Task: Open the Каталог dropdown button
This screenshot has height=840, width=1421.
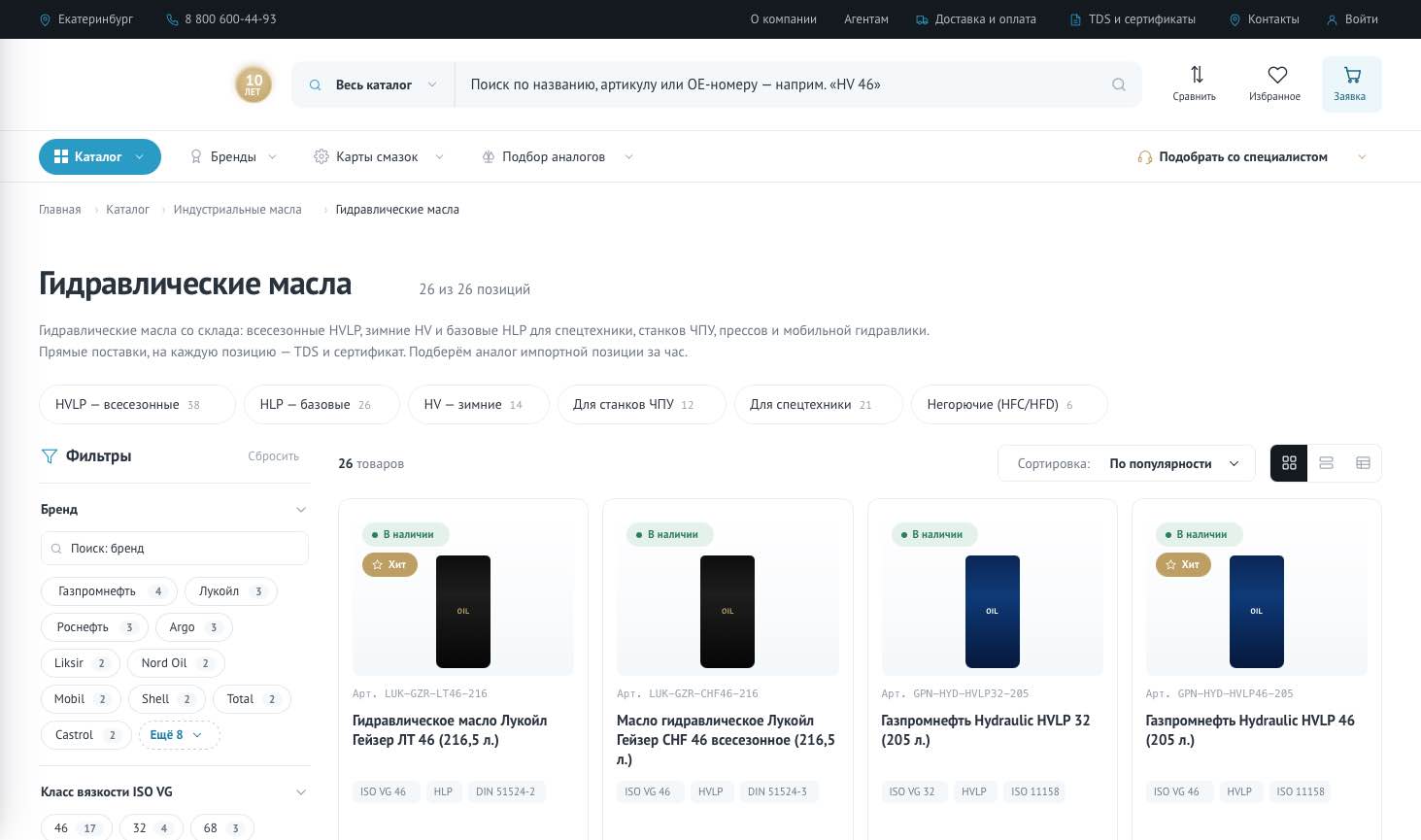Action: click(100, 156)
